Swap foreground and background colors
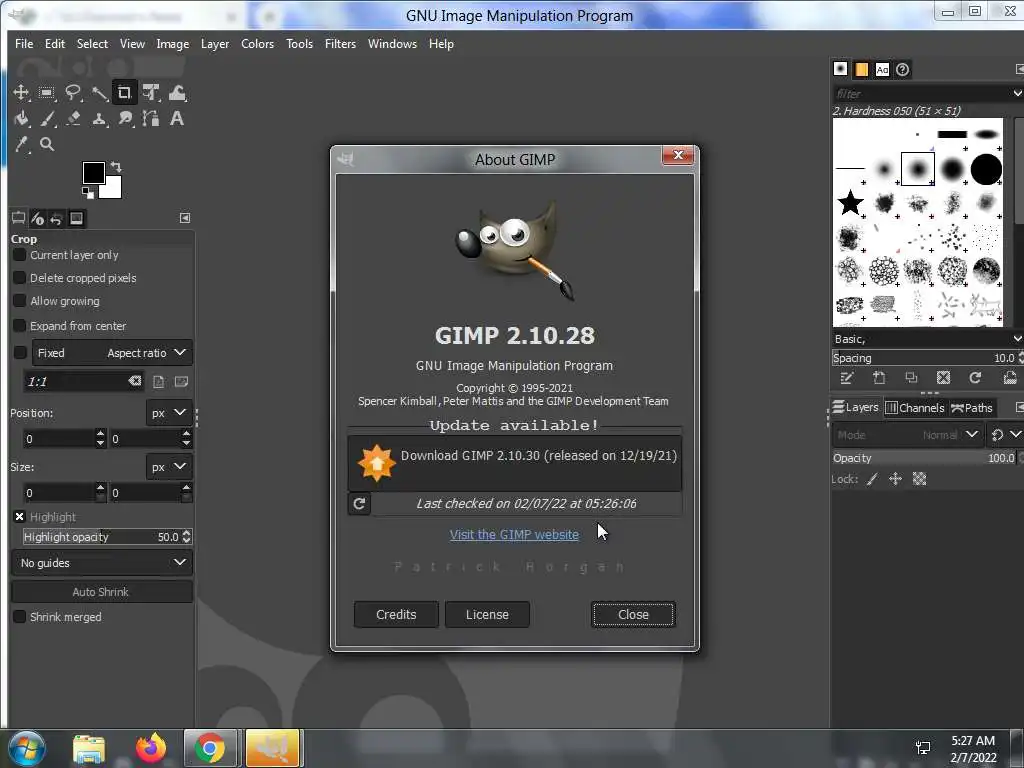Screen dimensions: 1024x768 pyautogui.click(x=116, y=167)
